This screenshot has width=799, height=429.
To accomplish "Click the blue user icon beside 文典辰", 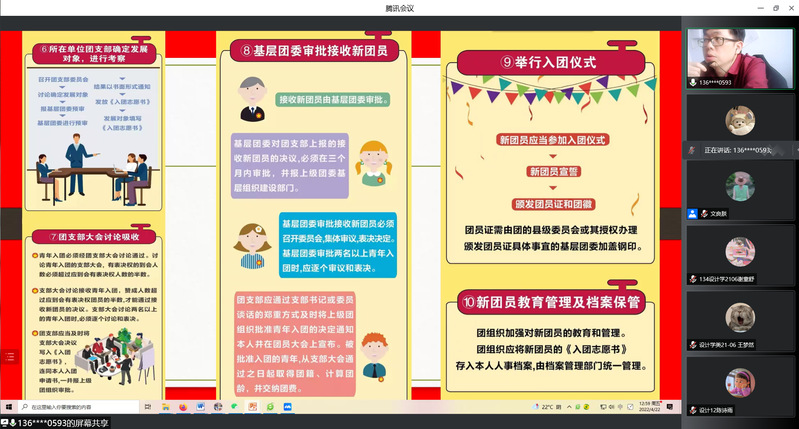I will pos(692,213).
